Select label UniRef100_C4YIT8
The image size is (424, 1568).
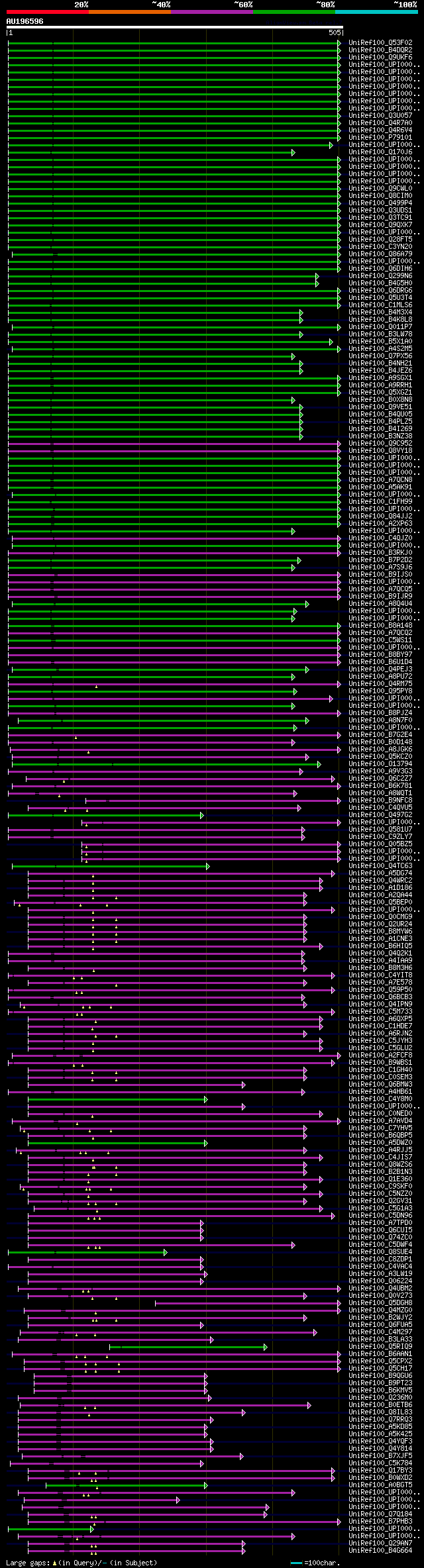(380, 975)
